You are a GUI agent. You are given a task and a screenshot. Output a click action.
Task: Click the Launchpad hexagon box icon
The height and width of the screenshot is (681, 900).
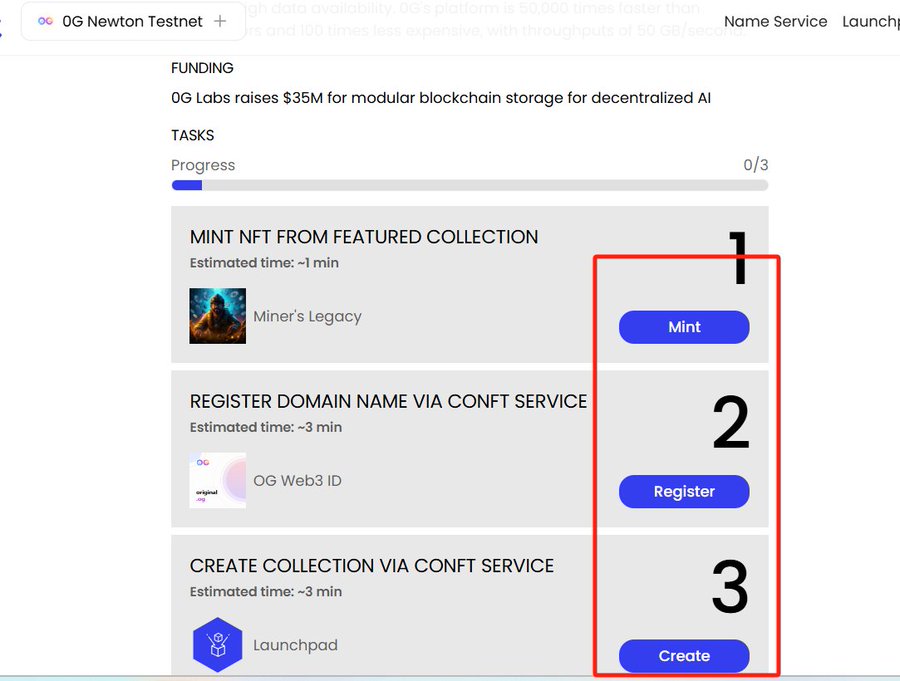tap(218, 645)
